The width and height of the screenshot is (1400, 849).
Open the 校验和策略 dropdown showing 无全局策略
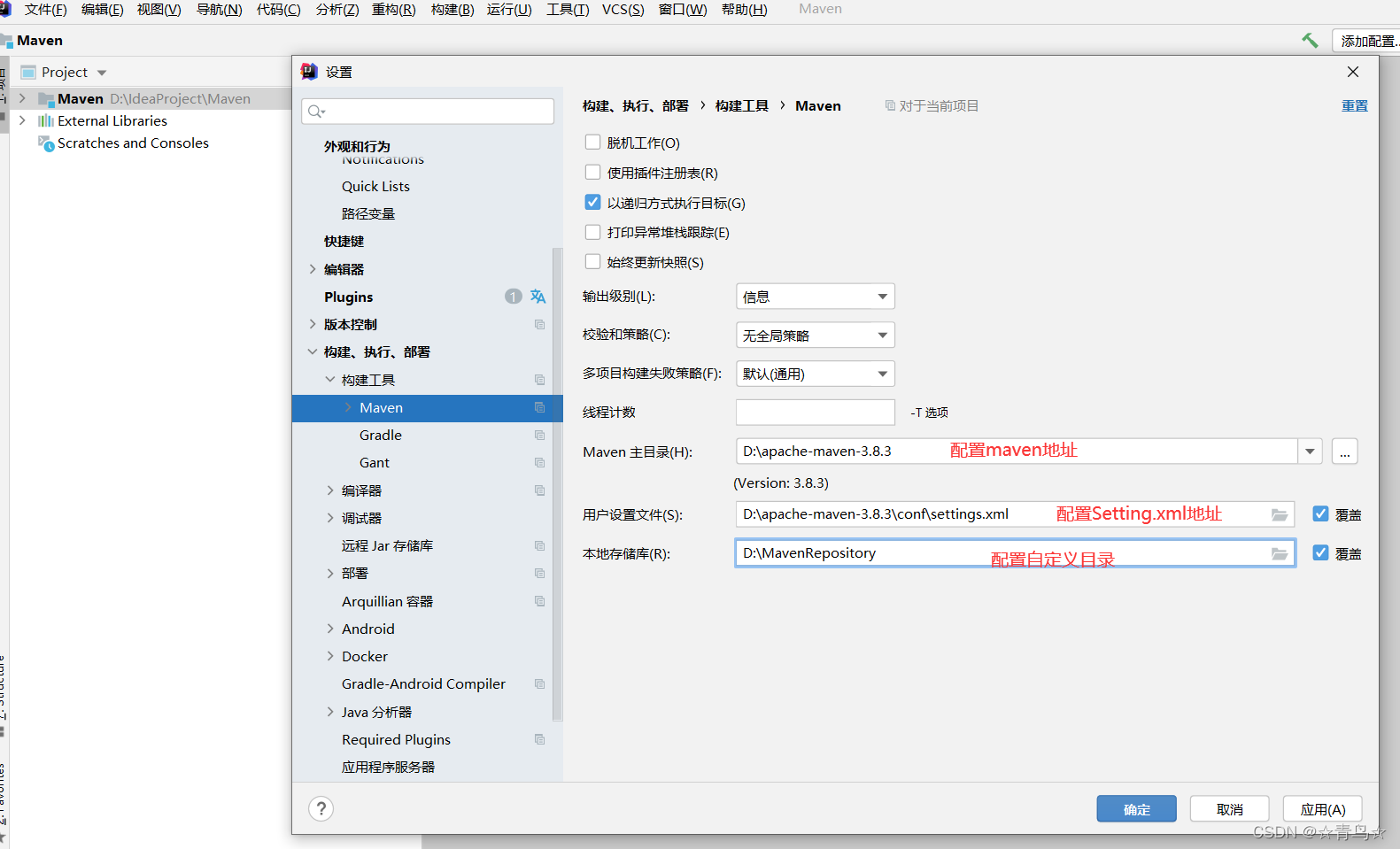coord(816,335)
